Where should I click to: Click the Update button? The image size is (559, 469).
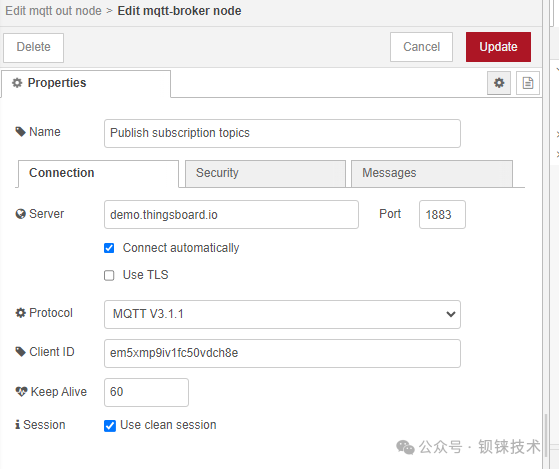[x=498, y=47]
